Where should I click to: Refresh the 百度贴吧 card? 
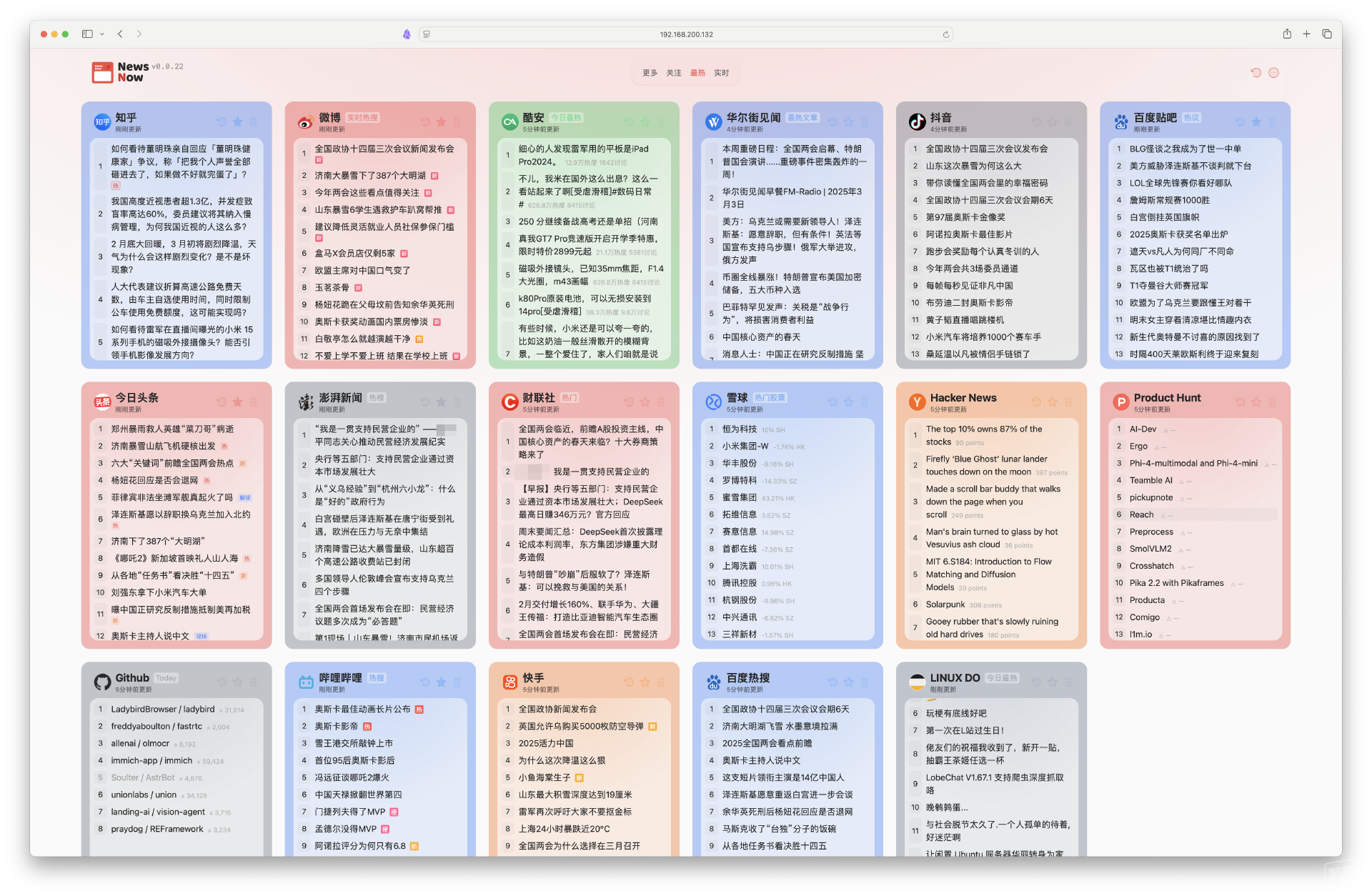tap(1240, 122)
